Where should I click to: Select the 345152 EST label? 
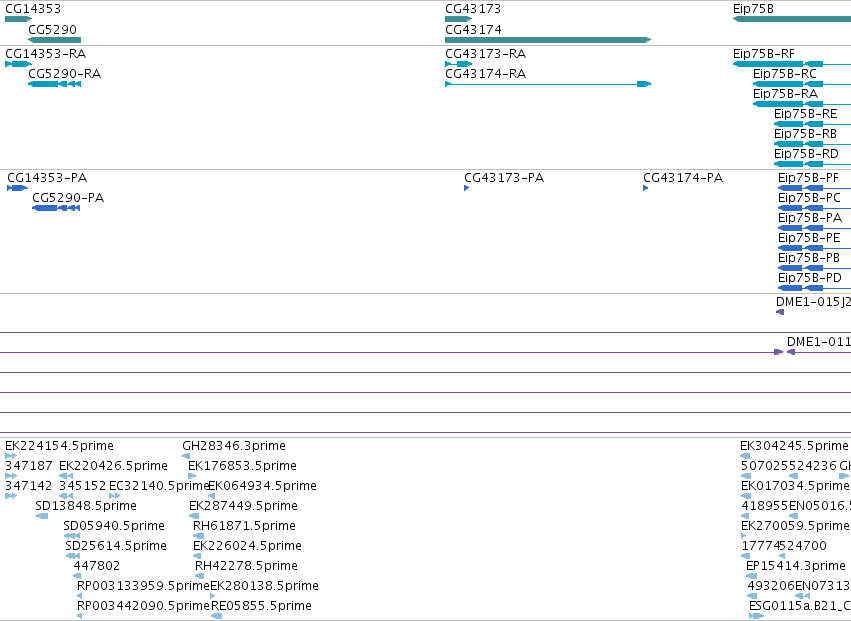coord(82,486)
